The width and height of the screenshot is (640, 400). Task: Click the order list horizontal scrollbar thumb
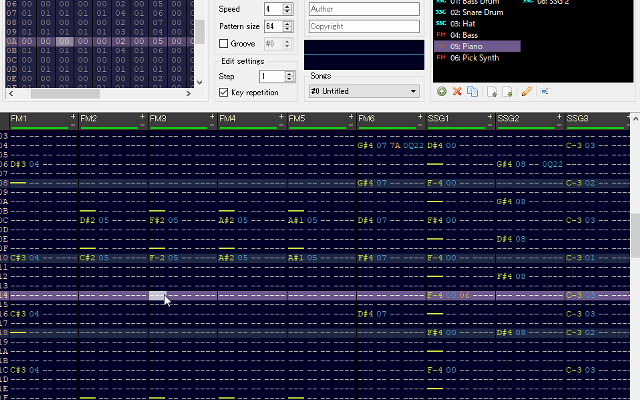click(65, 94)
